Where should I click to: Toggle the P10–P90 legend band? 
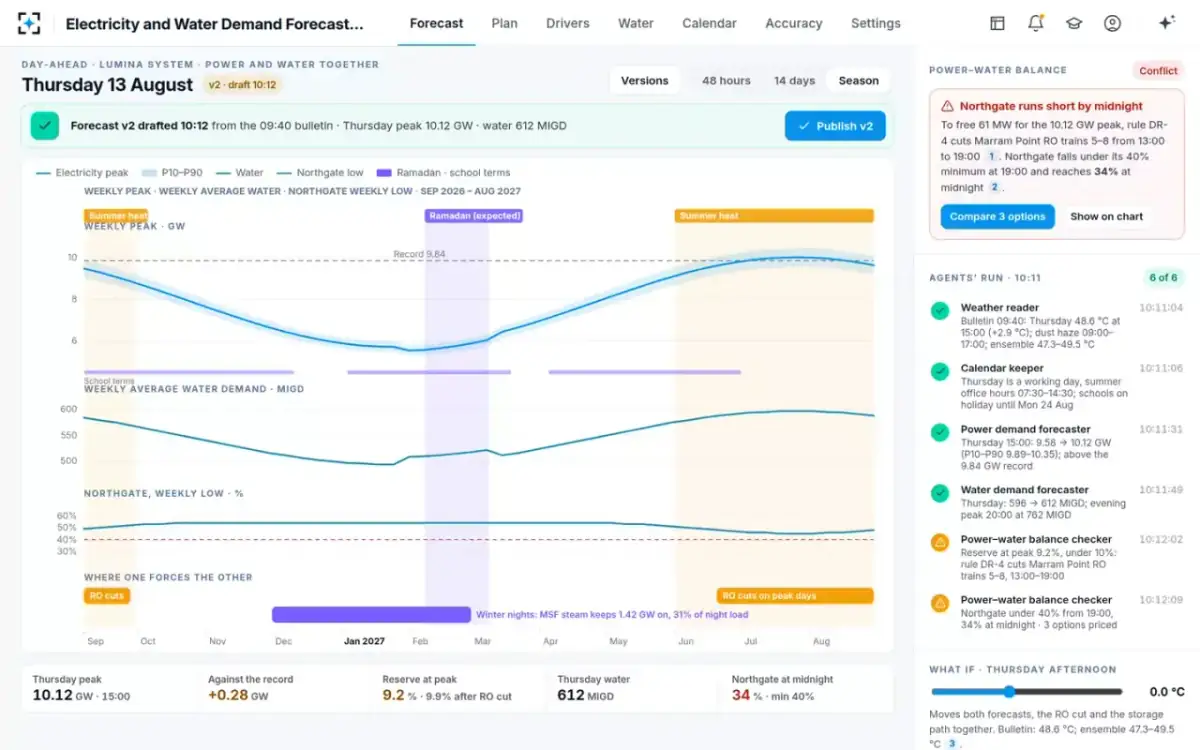pyautogui.click(x=172, y=173)
